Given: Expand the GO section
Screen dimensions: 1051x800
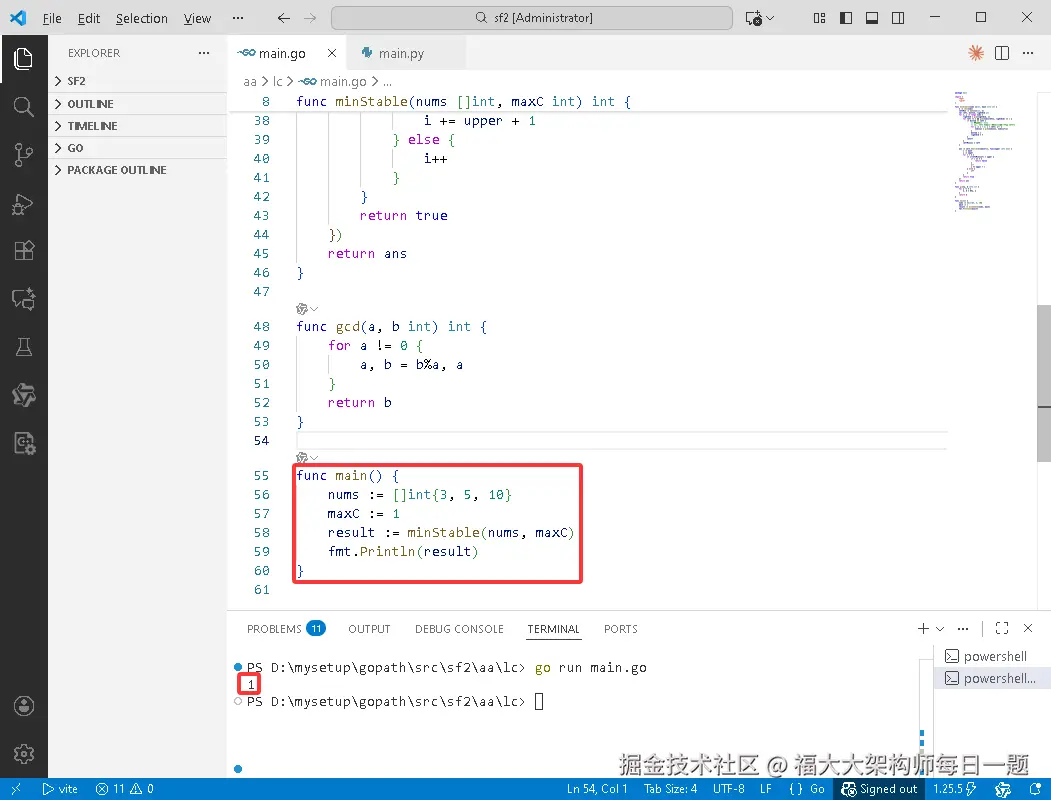Looking at the screenshot, I should click(x=137, y=148).
